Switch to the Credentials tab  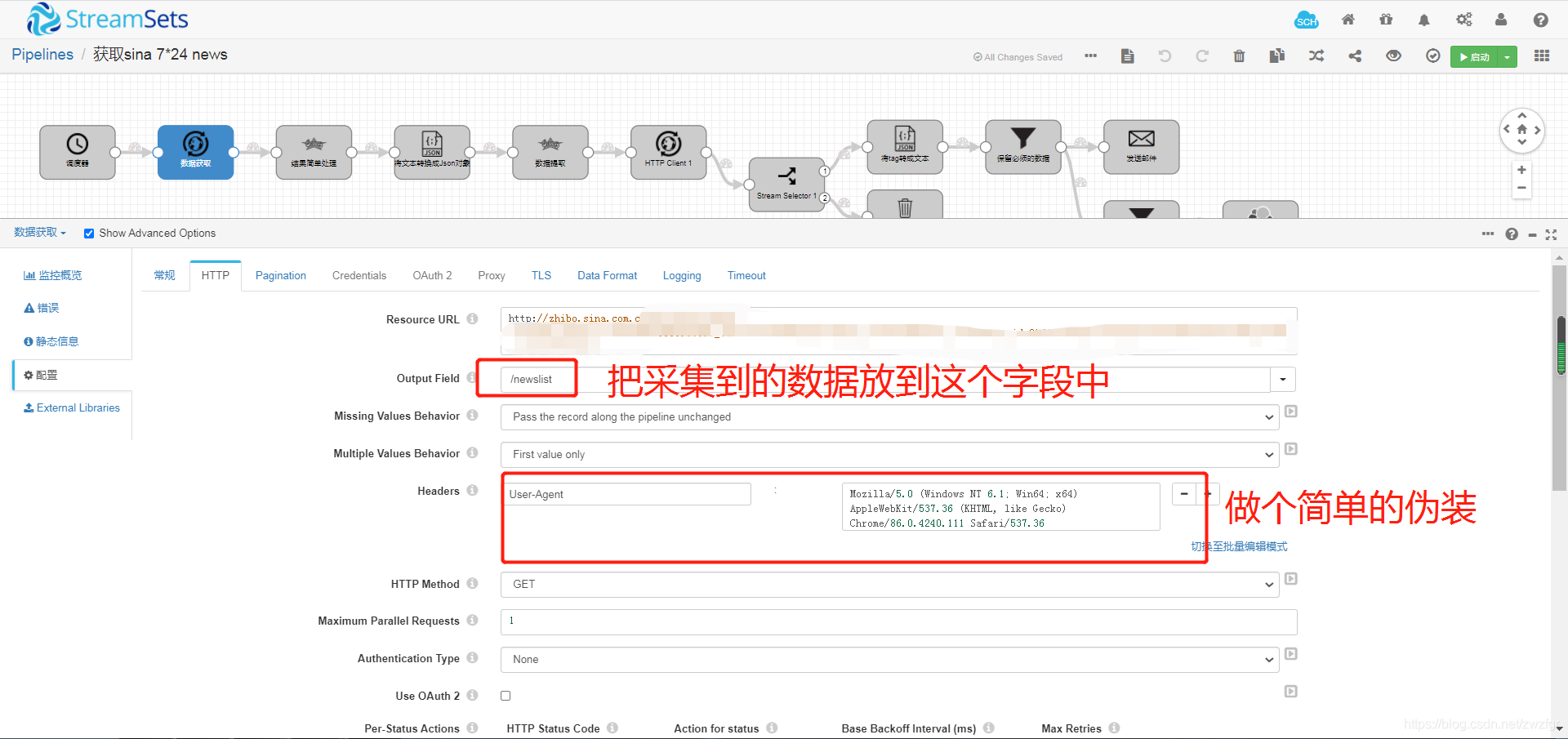(x=359, y=275)
